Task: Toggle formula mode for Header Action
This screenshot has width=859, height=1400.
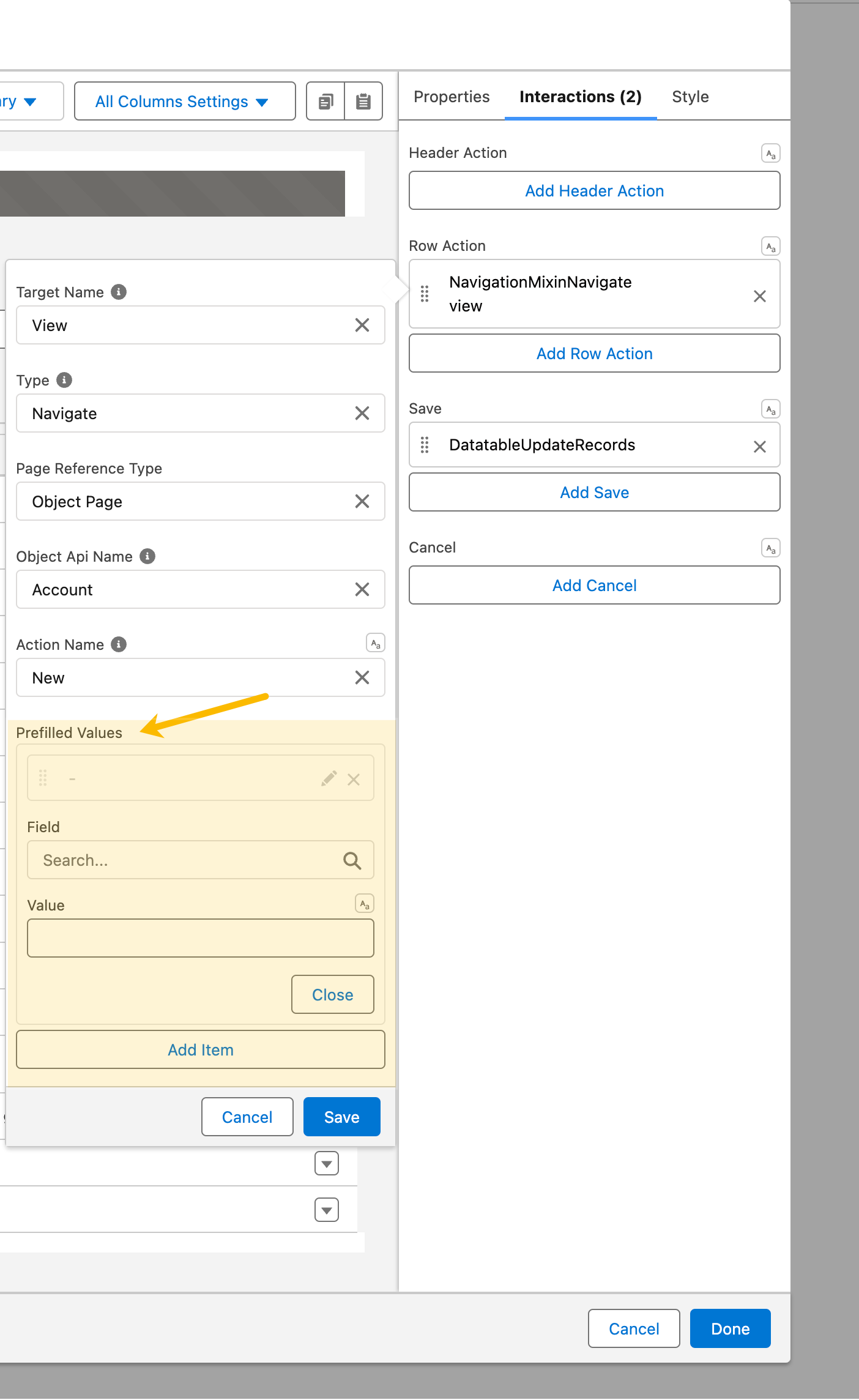Action: 770,153
